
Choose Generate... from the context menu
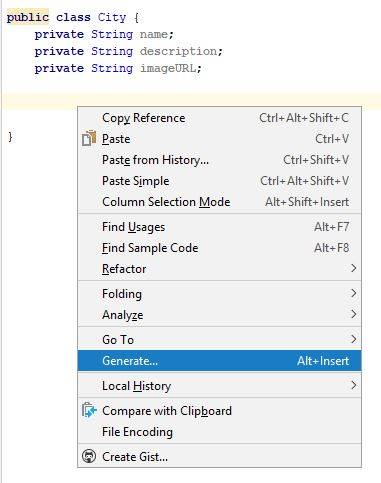point(219,361)
